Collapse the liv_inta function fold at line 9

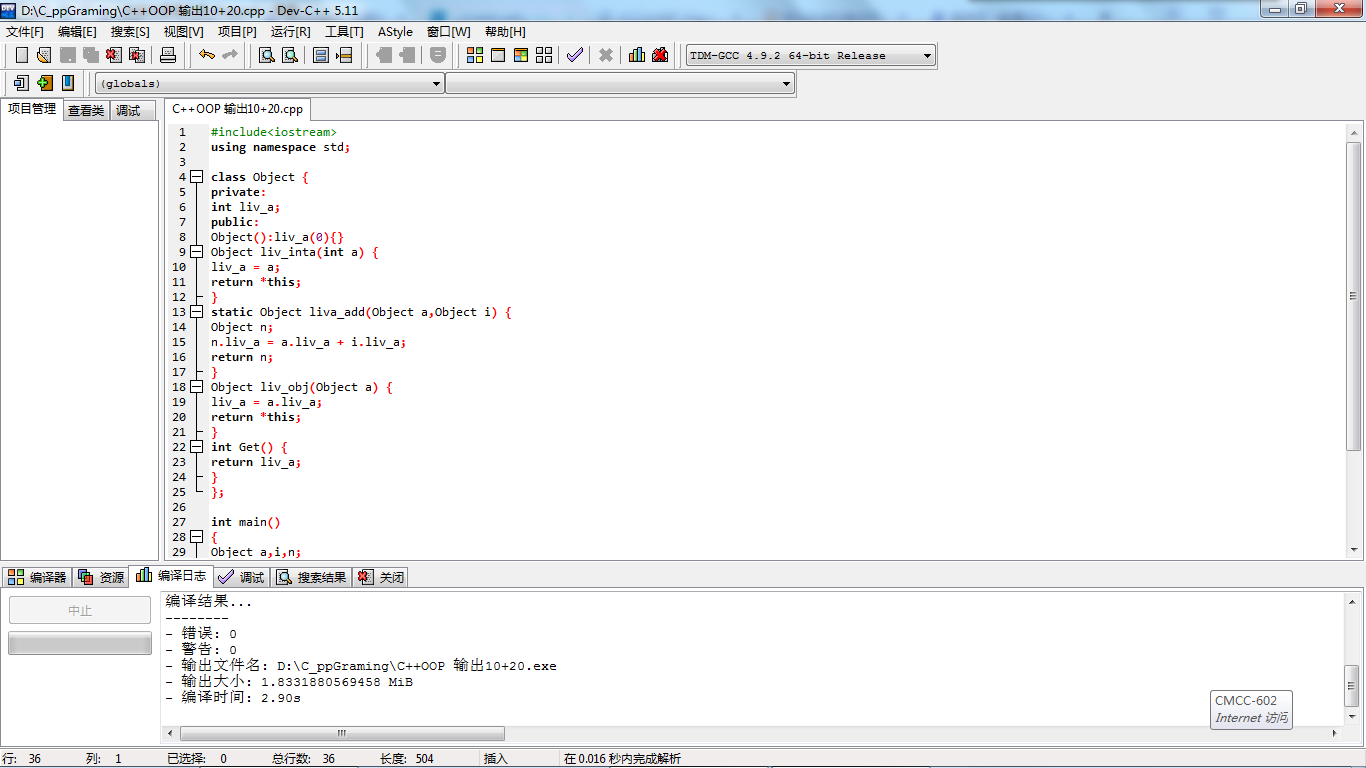[197, 252]
